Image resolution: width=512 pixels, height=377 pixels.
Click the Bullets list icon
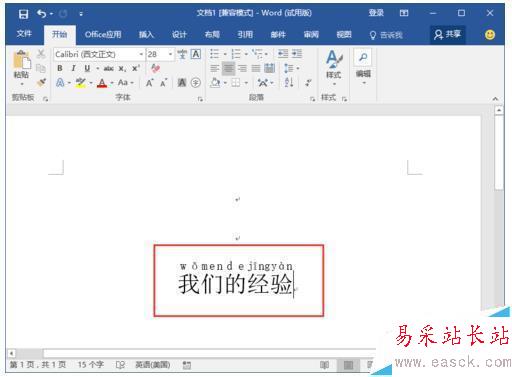pos(215,54)
